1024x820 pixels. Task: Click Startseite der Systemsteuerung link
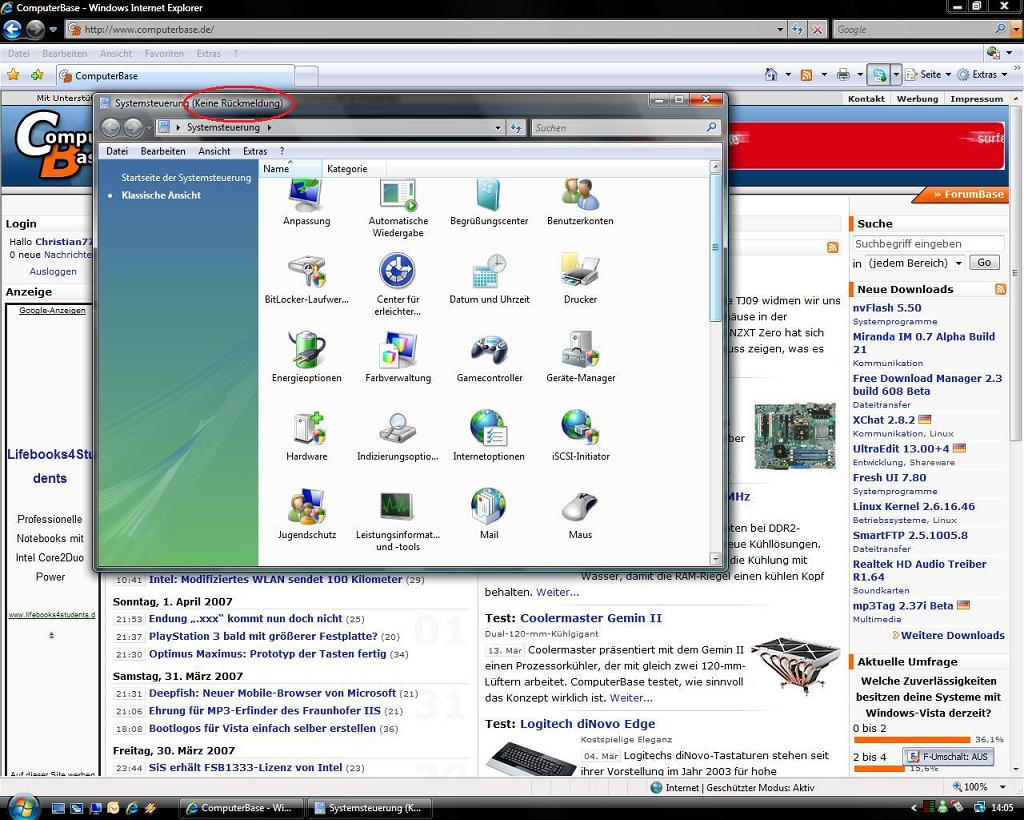pyautogui.click(x=186, y=178)
